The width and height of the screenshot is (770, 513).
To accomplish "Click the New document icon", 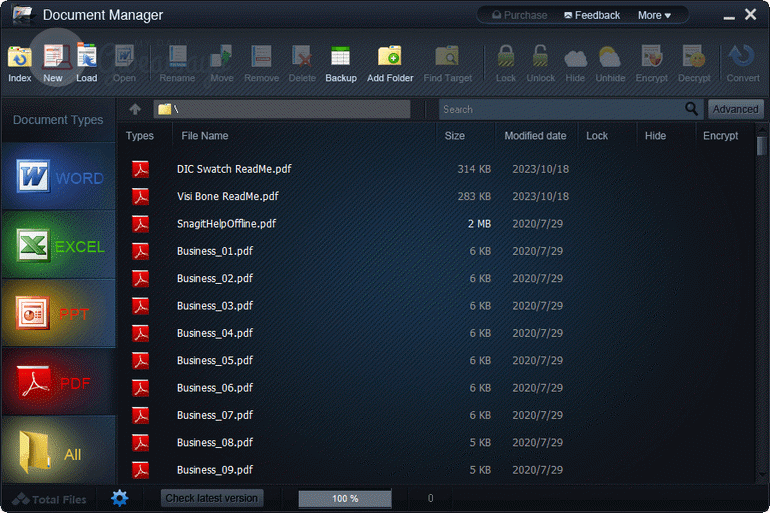I will [53, 61].
